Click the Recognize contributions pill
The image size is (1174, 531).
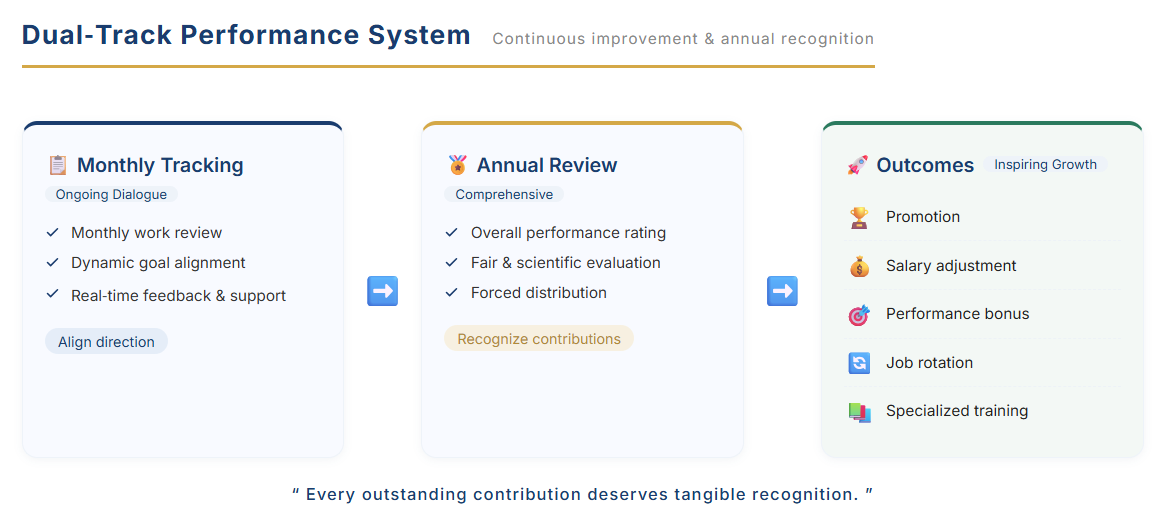pos(539,339)
